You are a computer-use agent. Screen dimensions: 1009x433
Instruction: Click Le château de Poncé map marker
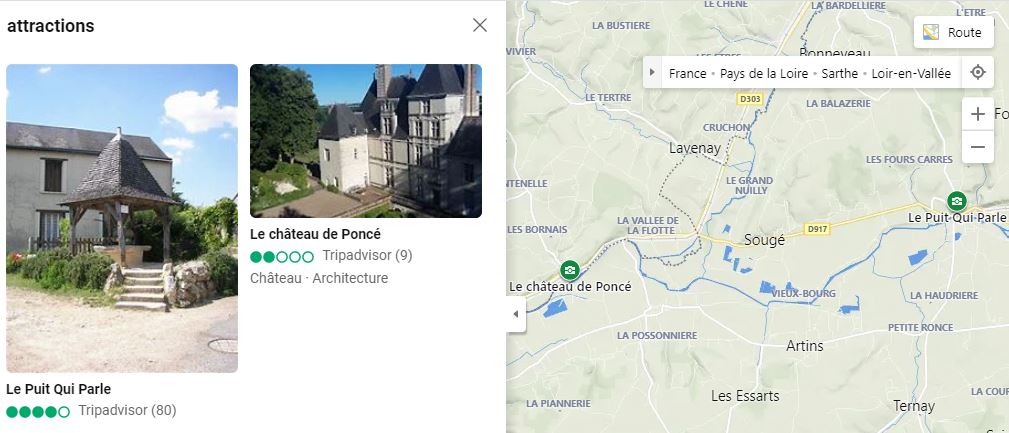click(569, 270)
